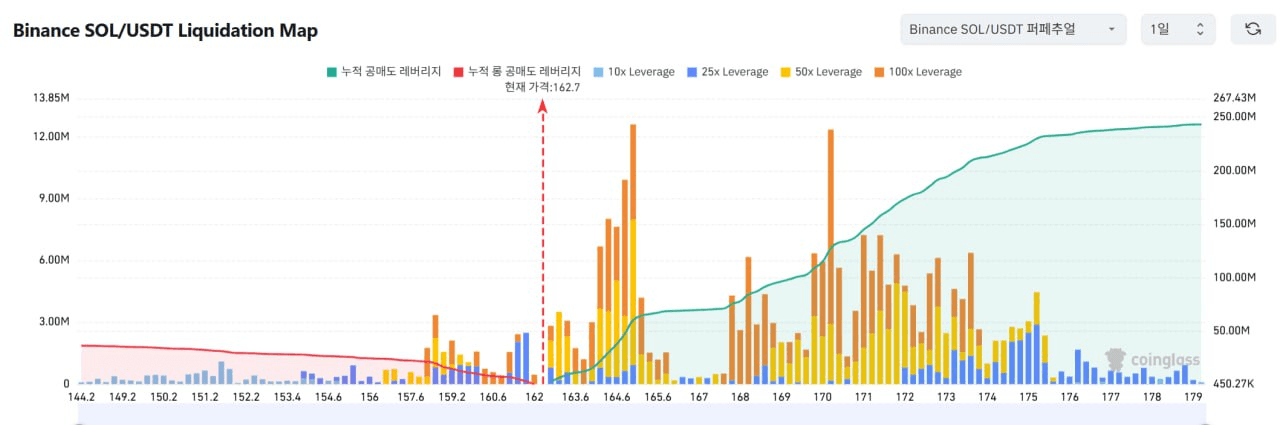Viewport: 1280px width, 425px height.
Task: Click the tall orange bar above 170
Action: tap(831, 226)
